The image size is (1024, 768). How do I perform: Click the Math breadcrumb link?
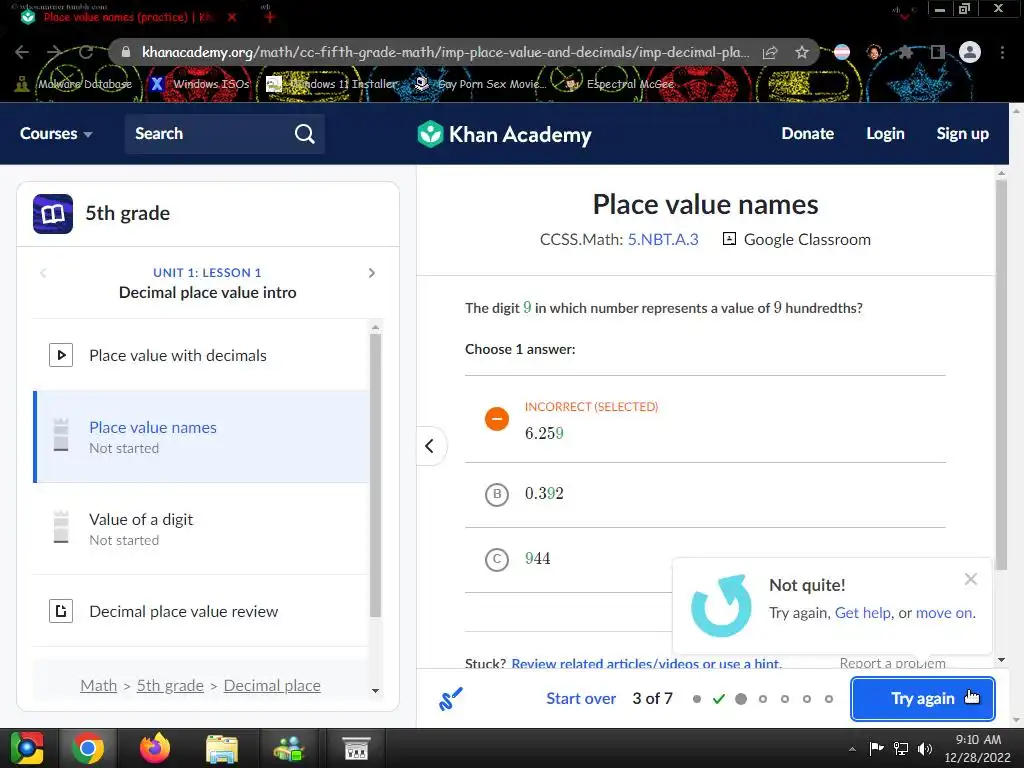[x=99, y=686]
